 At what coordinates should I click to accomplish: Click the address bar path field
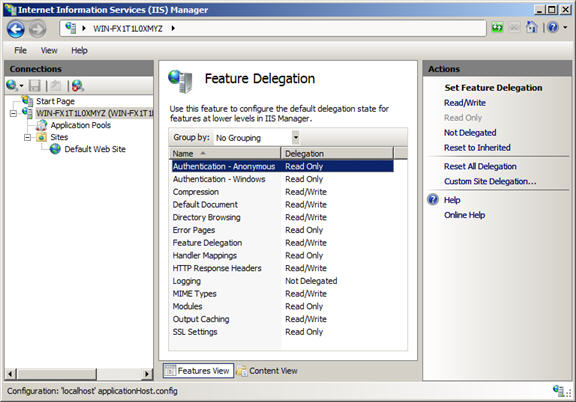click(x=273, y=28)
